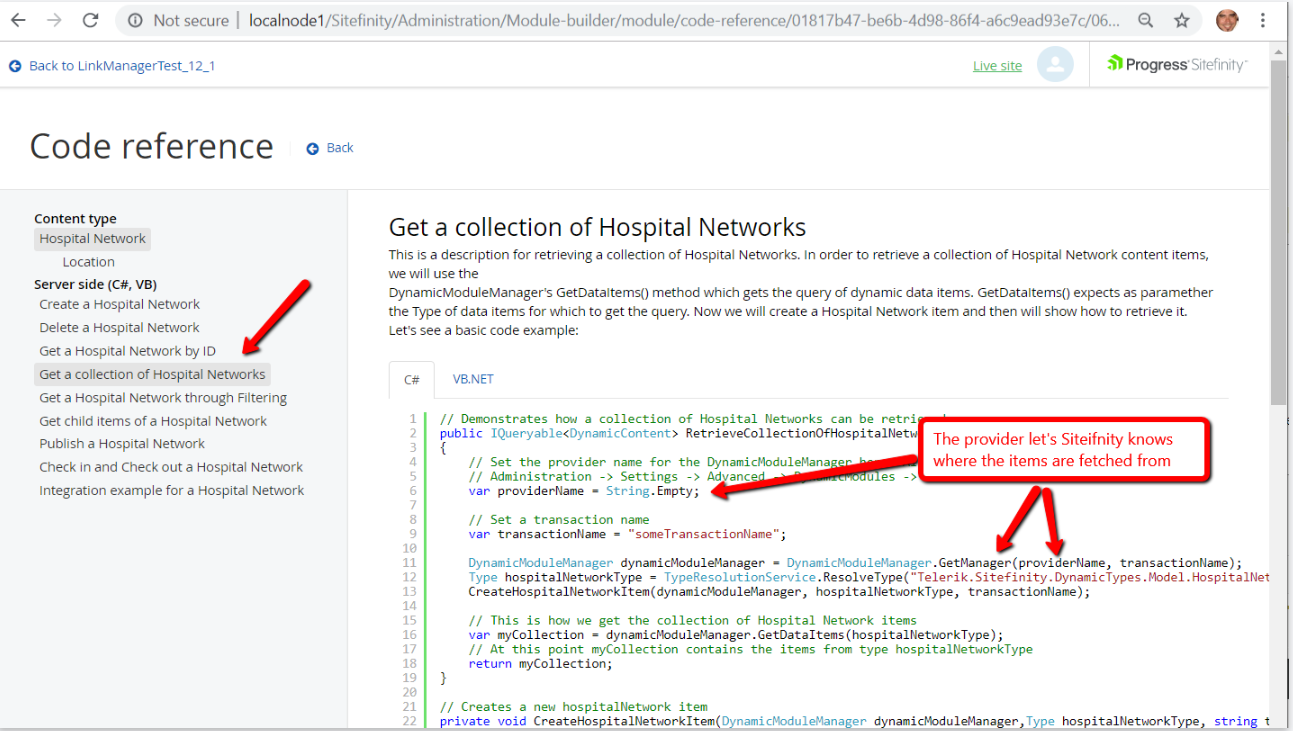
Task: Reload the page with the refresh icon
Action: pyautogui.click(x=90, y=20)
